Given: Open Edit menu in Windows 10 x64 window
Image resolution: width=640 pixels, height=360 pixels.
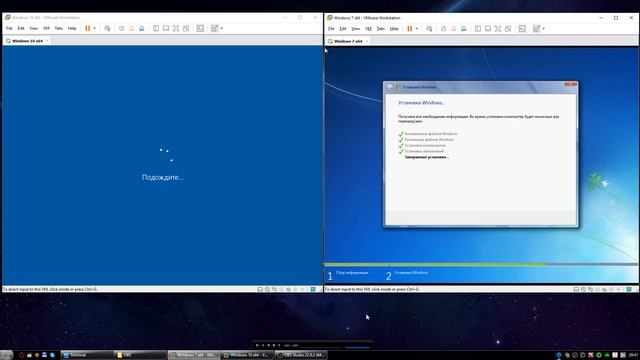Looking at the screenshot, I should point(21,29).
